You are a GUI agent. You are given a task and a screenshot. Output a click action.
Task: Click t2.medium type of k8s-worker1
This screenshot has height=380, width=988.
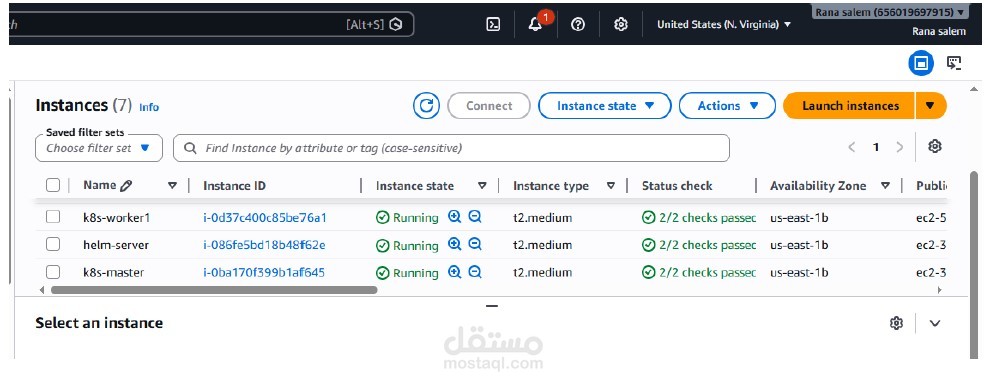(x=543, y=218)
